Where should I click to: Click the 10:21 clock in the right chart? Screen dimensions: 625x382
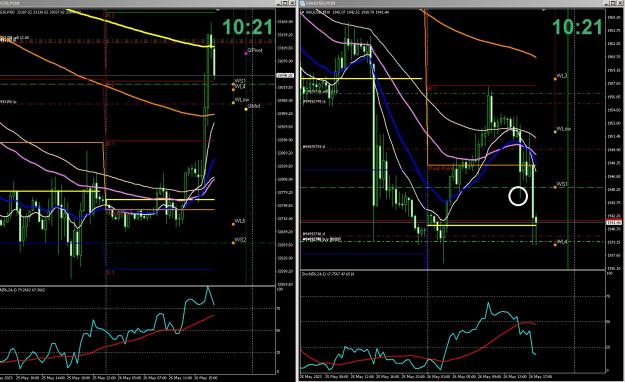pos(577,27)
